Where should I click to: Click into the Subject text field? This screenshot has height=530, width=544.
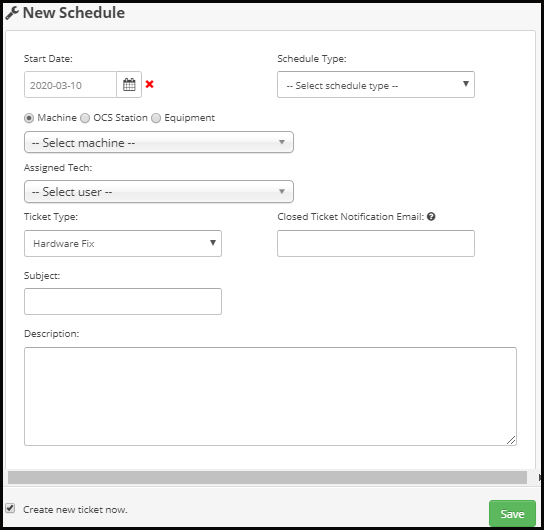click(x=123, y=301)
